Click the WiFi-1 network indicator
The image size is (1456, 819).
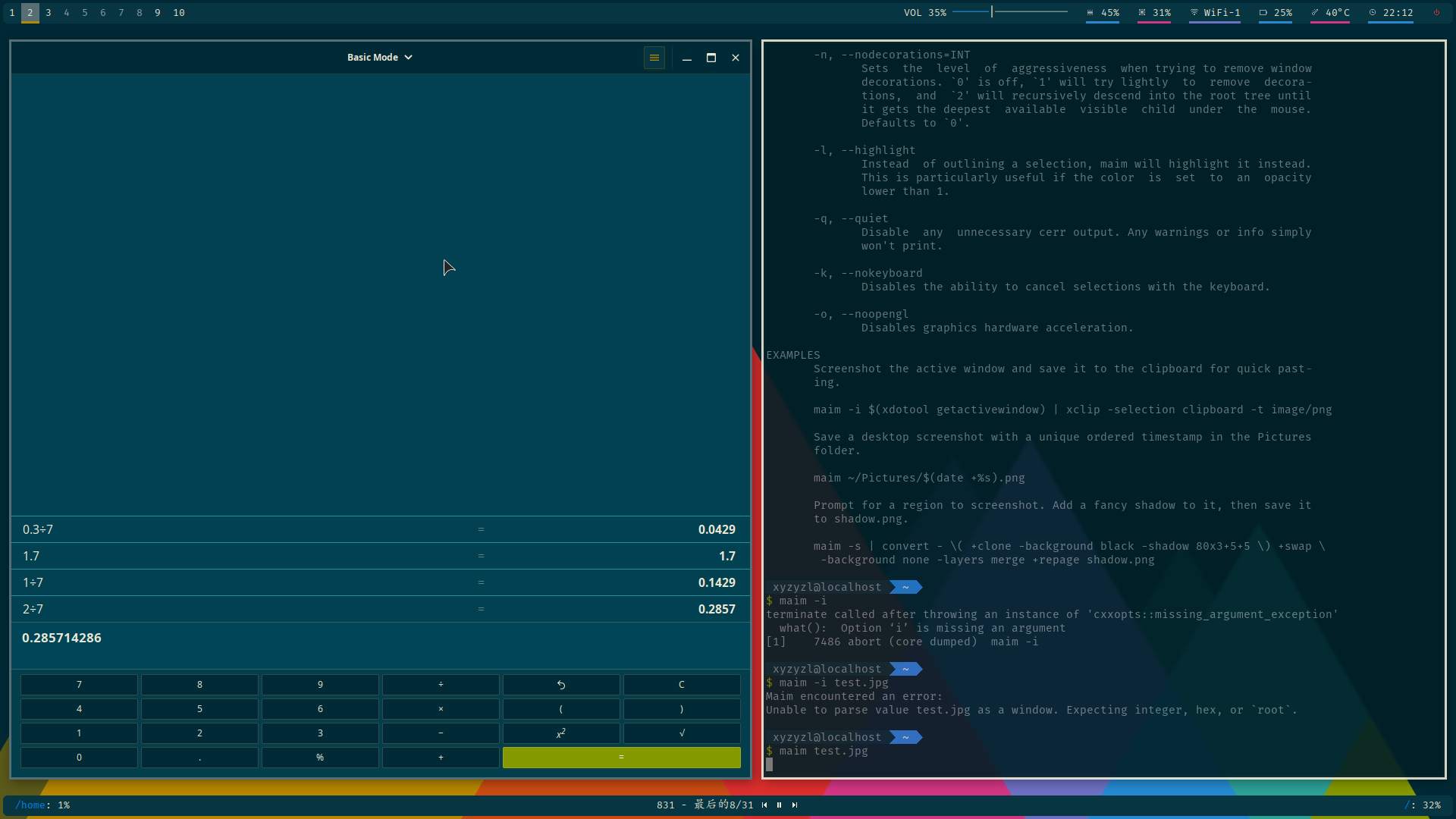(1215, 13)
